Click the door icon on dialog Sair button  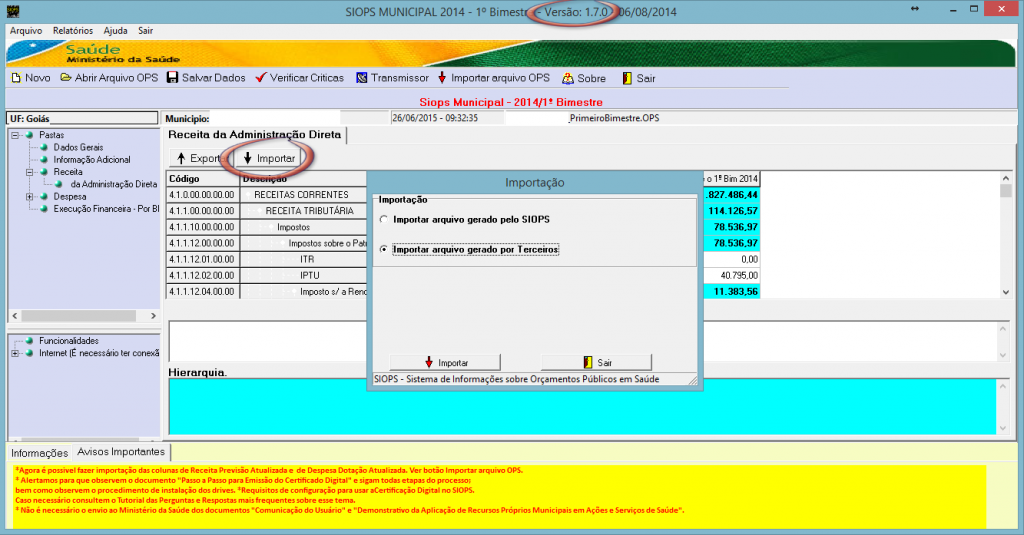[x=588, y=363]
